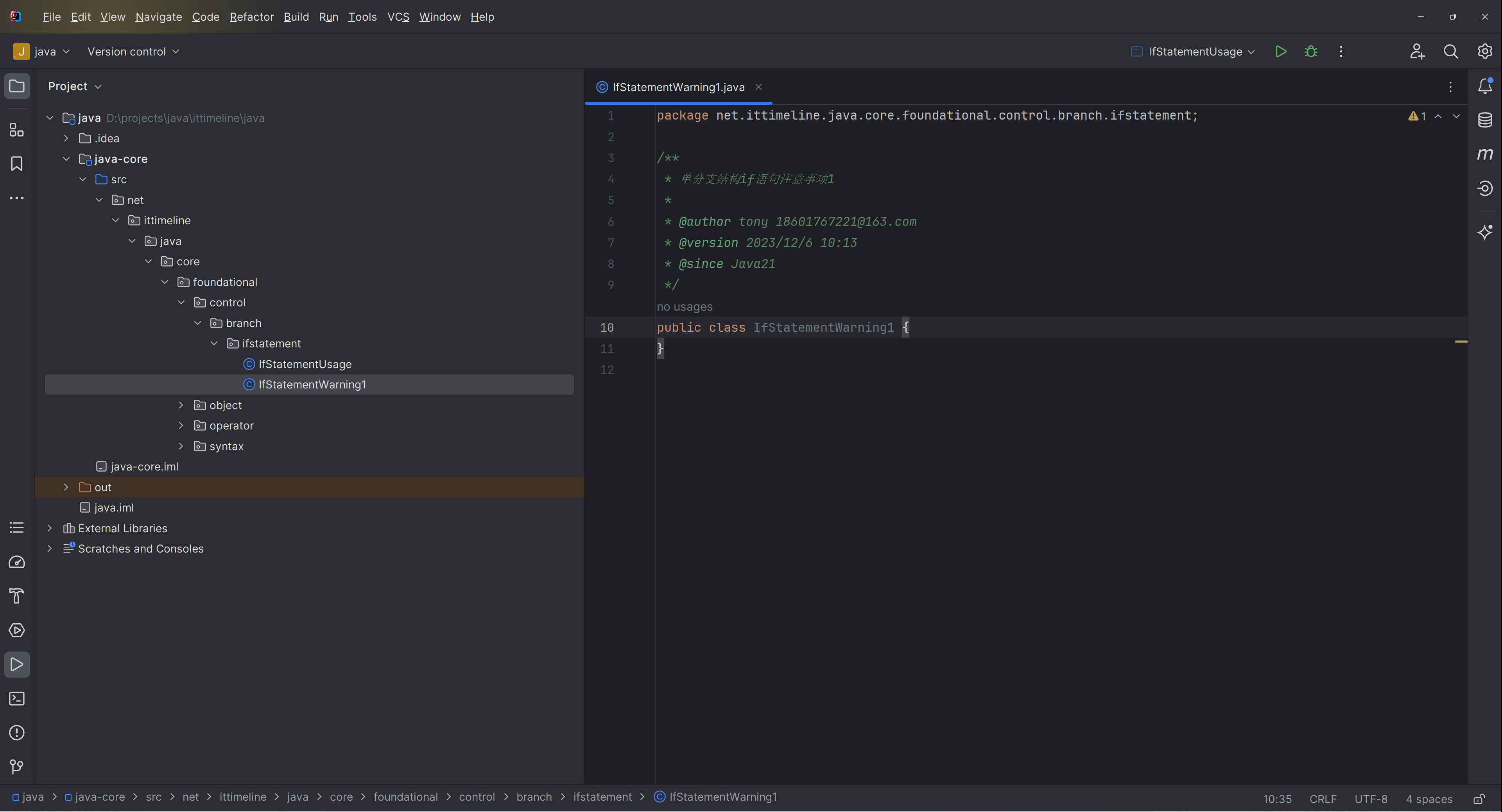Expand the object package
This screenshot has width=1502, height=812.
(x=181, y=405)
